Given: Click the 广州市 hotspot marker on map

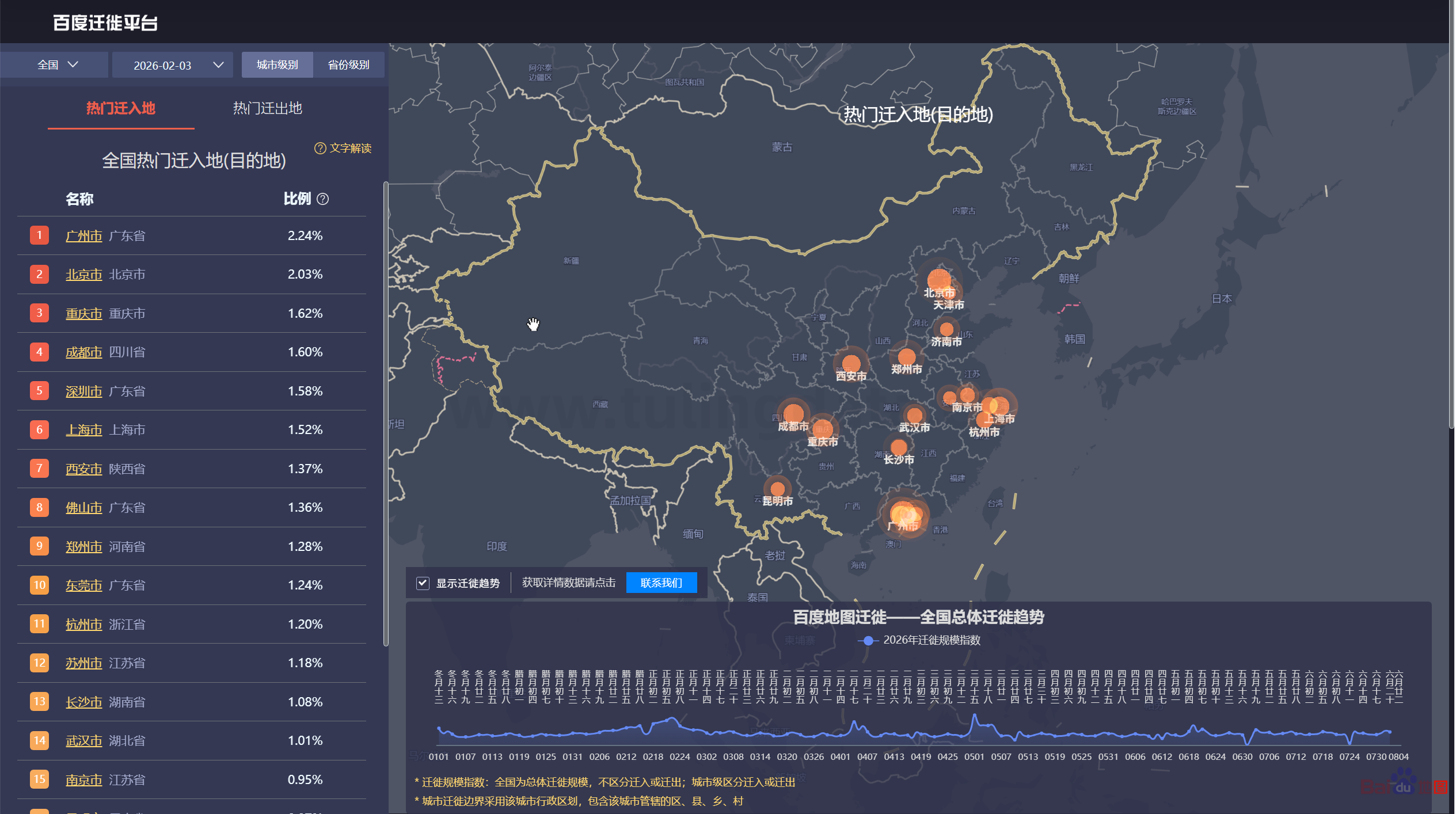Looking at the screenshot, I should click(x=903, y=514).
